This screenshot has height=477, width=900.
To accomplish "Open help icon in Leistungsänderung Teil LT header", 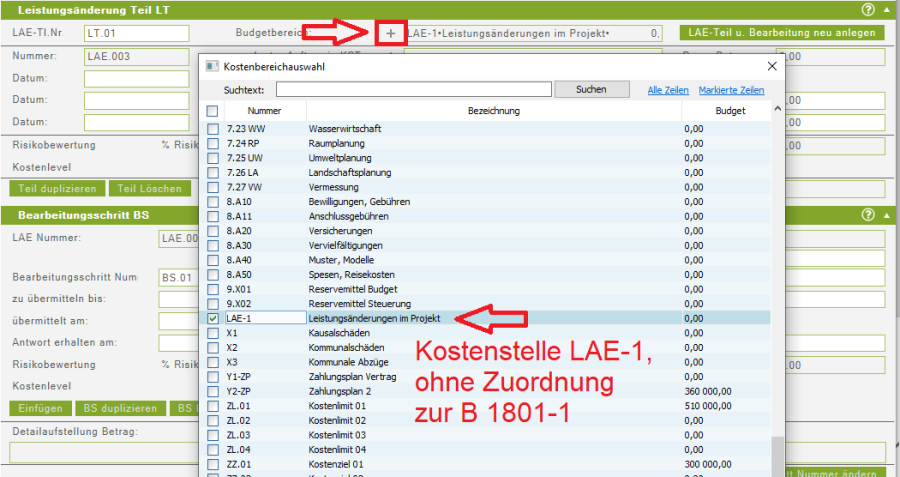I will [868, 9].
